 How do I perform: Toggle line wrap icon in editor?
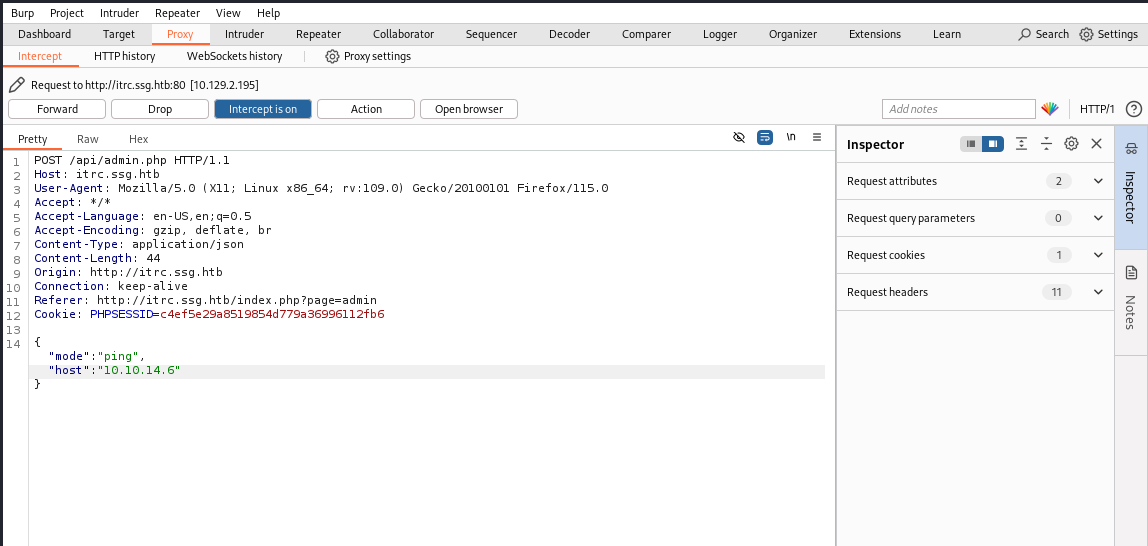click(765, 138)
